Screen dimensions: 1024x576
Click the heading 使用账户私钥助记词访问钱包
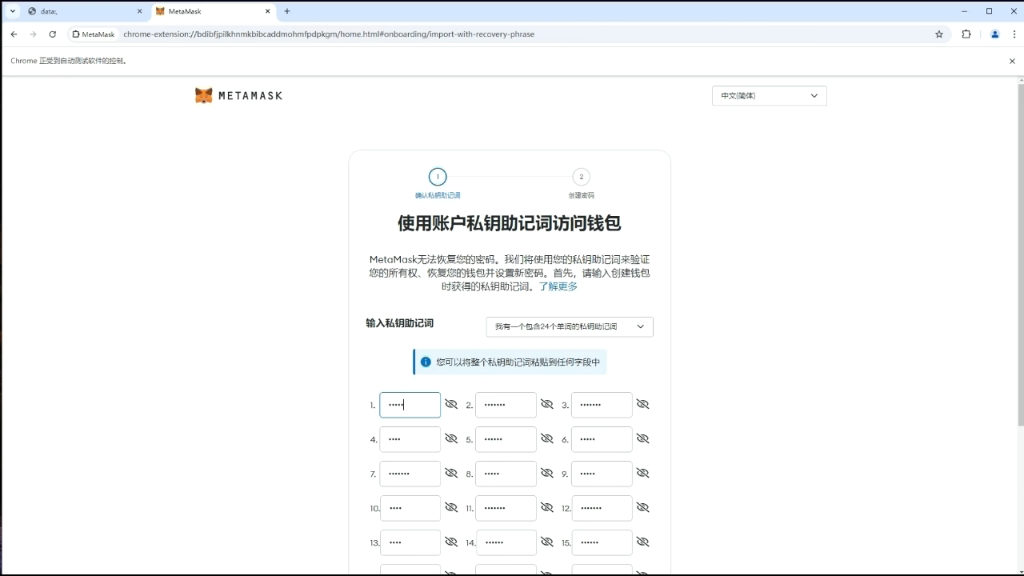(x=509, y=223)
